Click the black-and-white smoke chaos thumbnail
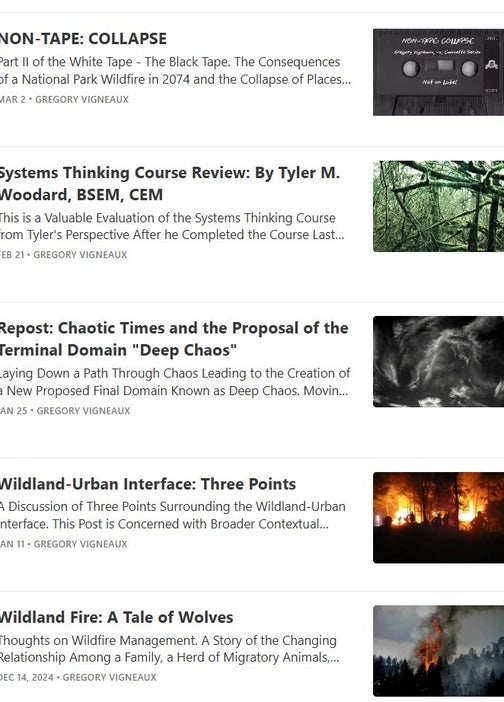The height and width of the screenshot is (702, 504). (438, 361)
